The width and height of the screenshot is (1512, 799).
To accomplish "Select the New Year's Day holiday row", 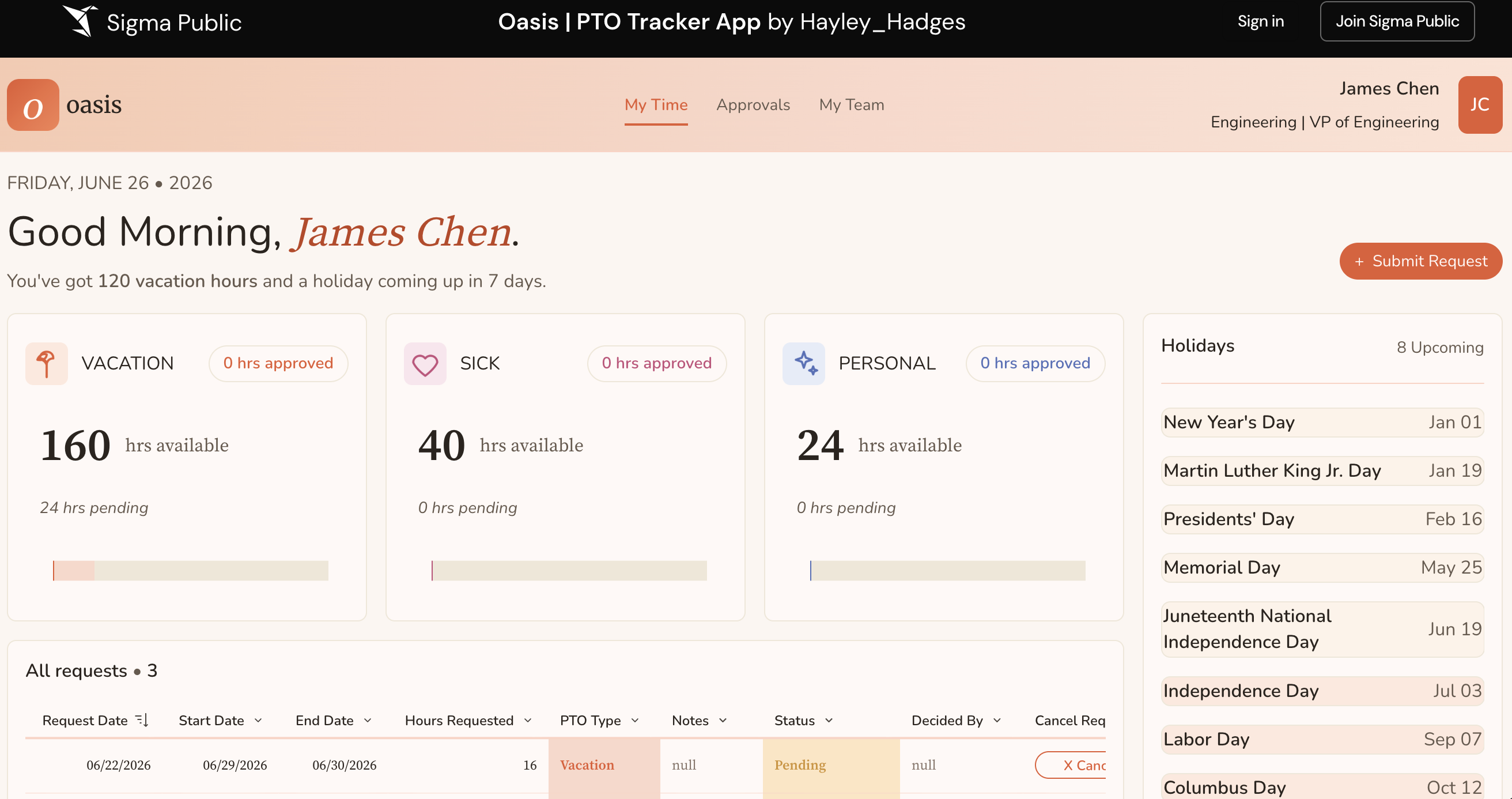I will tap(1322, 423).
